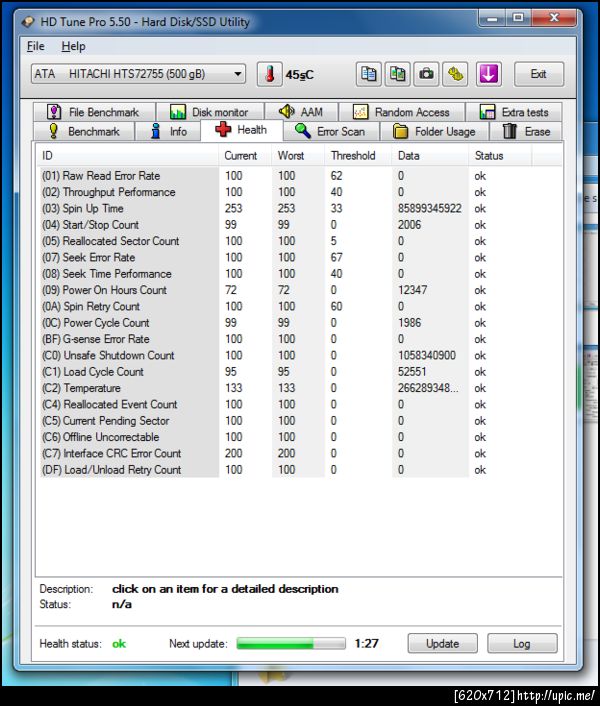Click the 85899345922 data value
The width and height of the screenshot is (600, 706).
coord(429,208)
